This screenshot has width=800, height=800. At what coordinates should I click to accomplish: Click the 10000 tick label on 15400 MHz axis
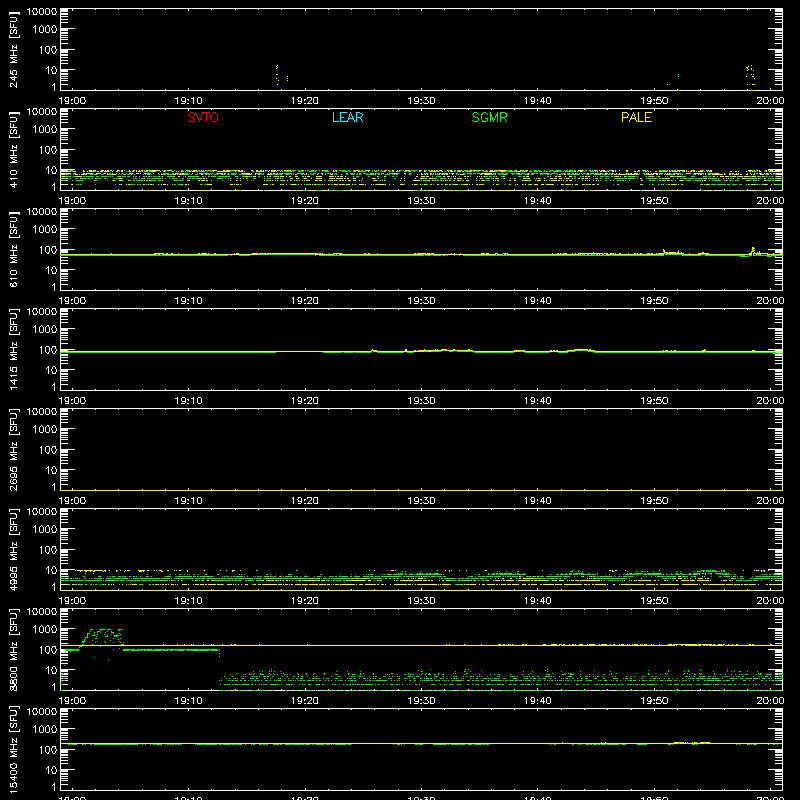[42, 712]
